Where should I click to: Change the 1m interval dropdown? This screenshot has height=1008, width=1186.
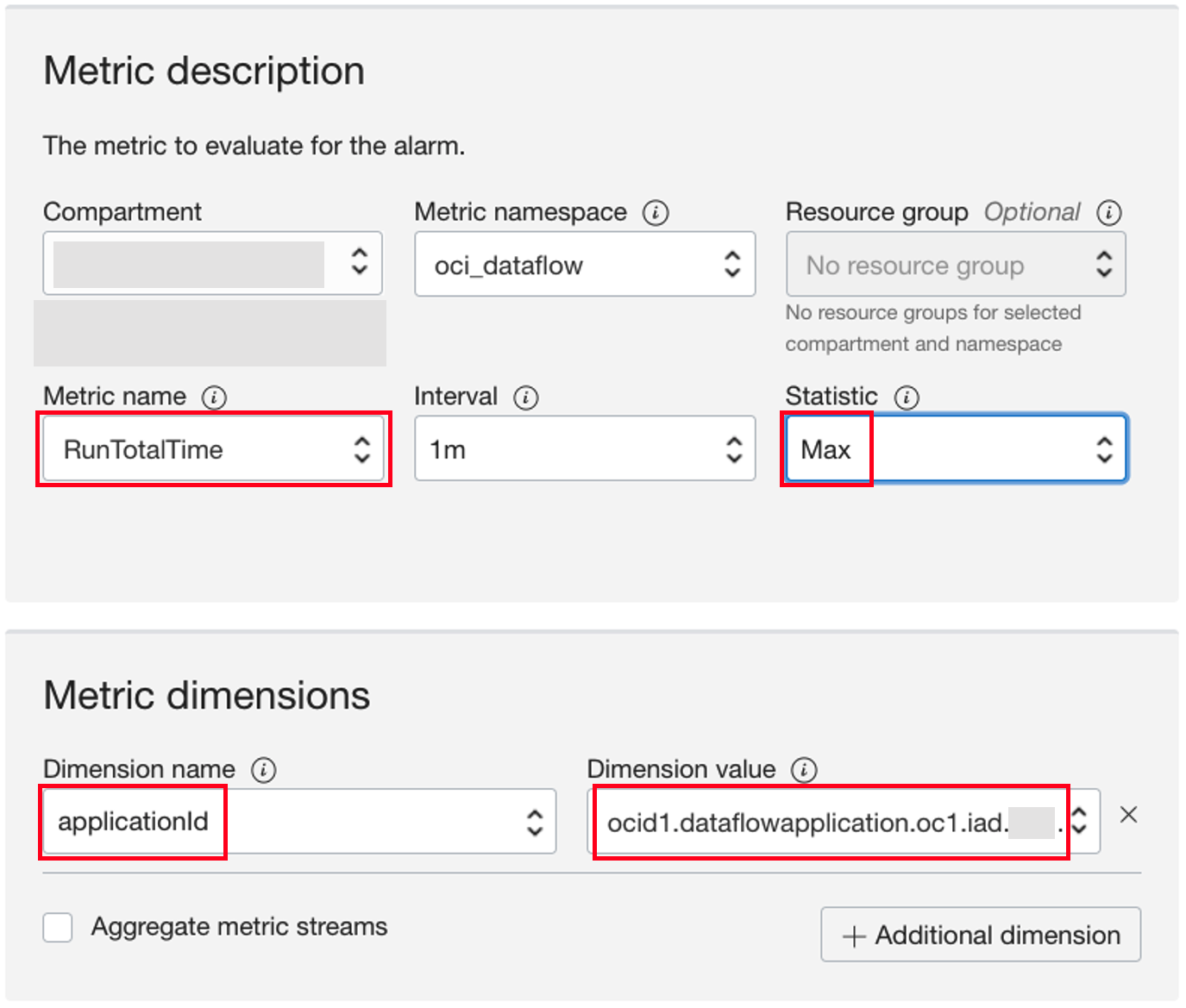pyautogui.click(x=584, y=449)
